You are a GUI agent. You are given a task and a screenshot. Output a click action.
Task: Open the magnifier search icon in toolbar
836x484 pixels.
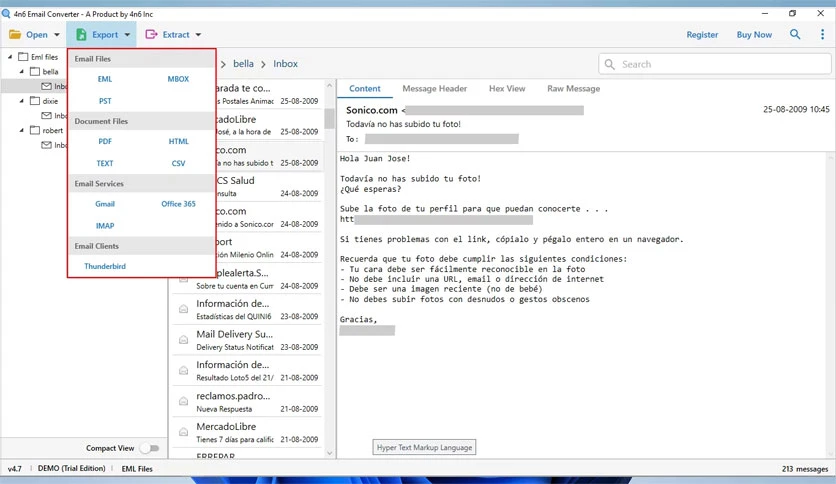[795, 35]
